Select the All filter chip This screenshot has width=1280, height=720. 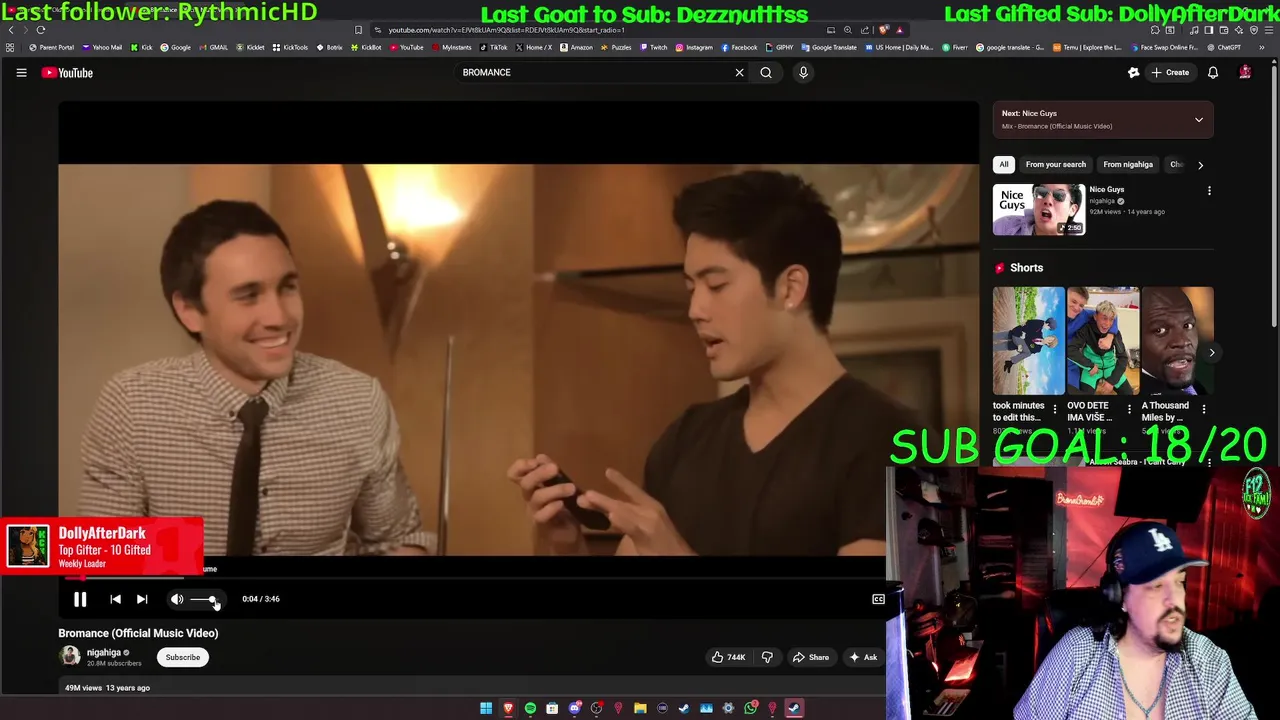tap(1004, 164)
